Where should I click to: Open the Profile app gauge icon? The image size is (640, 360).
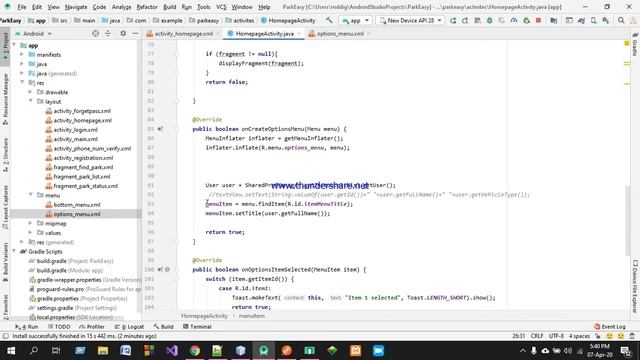coord(514,20)
